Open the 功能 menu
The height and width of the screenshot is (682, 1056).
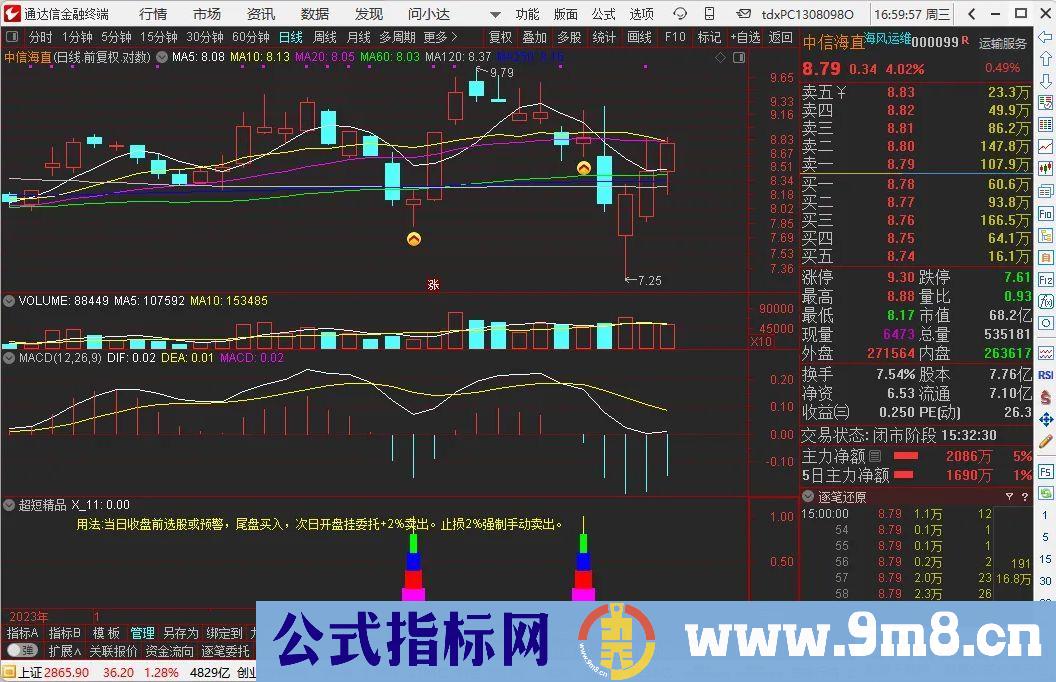coord(527,13)
